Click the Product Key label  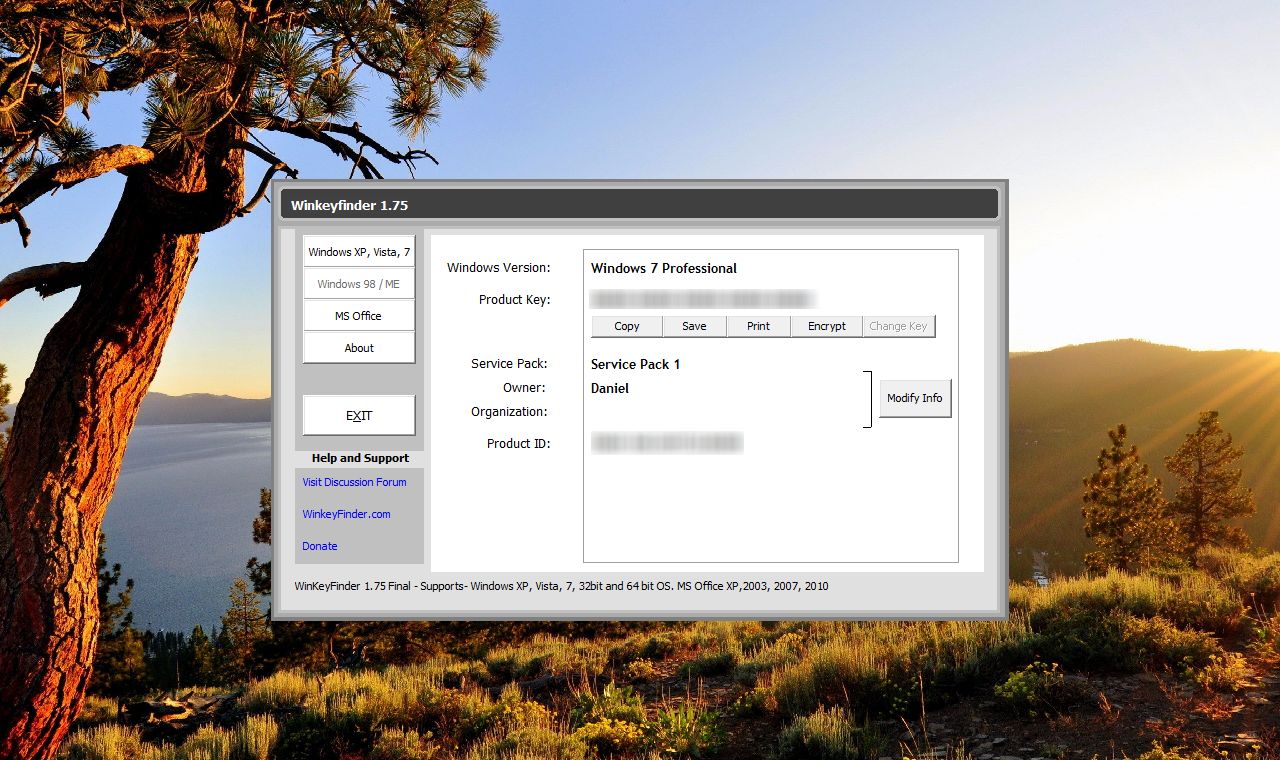(515, 300)
